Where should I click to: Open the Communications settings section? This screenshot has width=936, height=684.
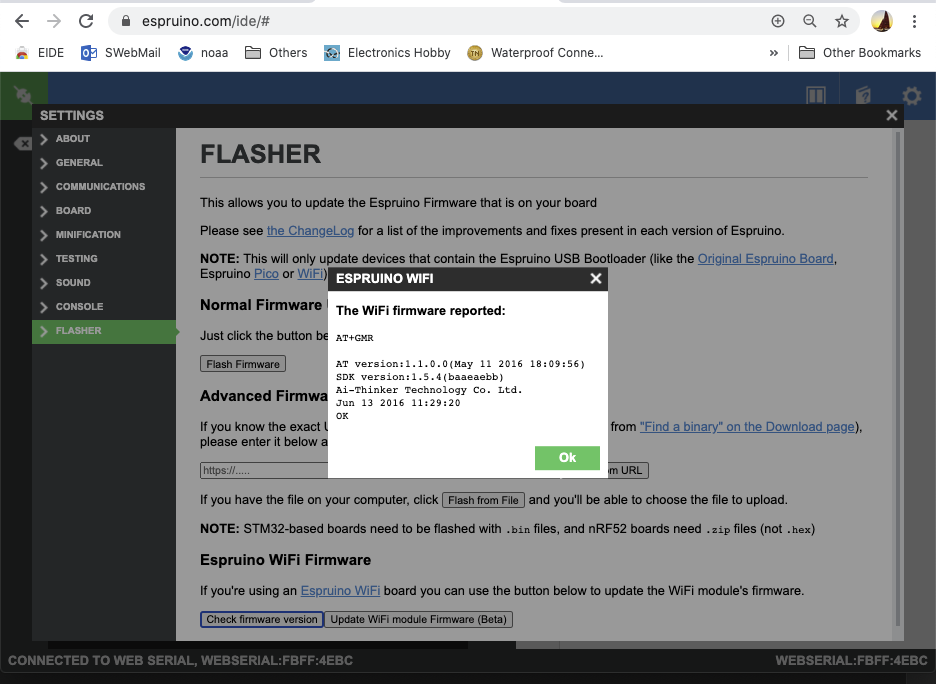coord(104,186)
